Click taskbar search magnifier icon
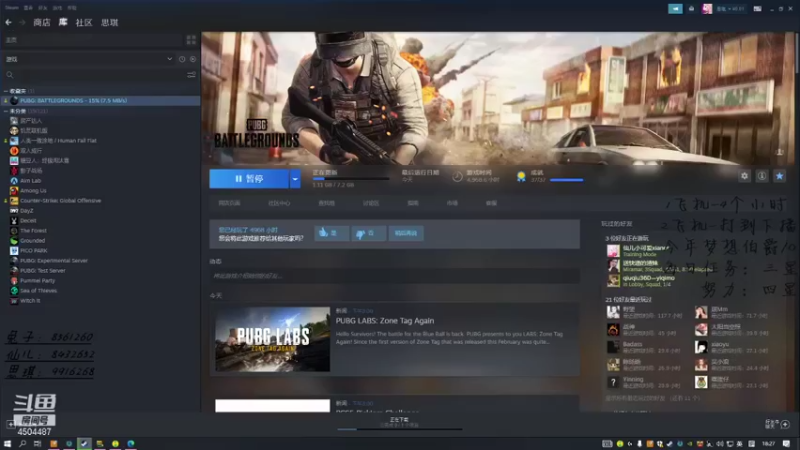The image size is (800, 450). (x=22, y=444)
